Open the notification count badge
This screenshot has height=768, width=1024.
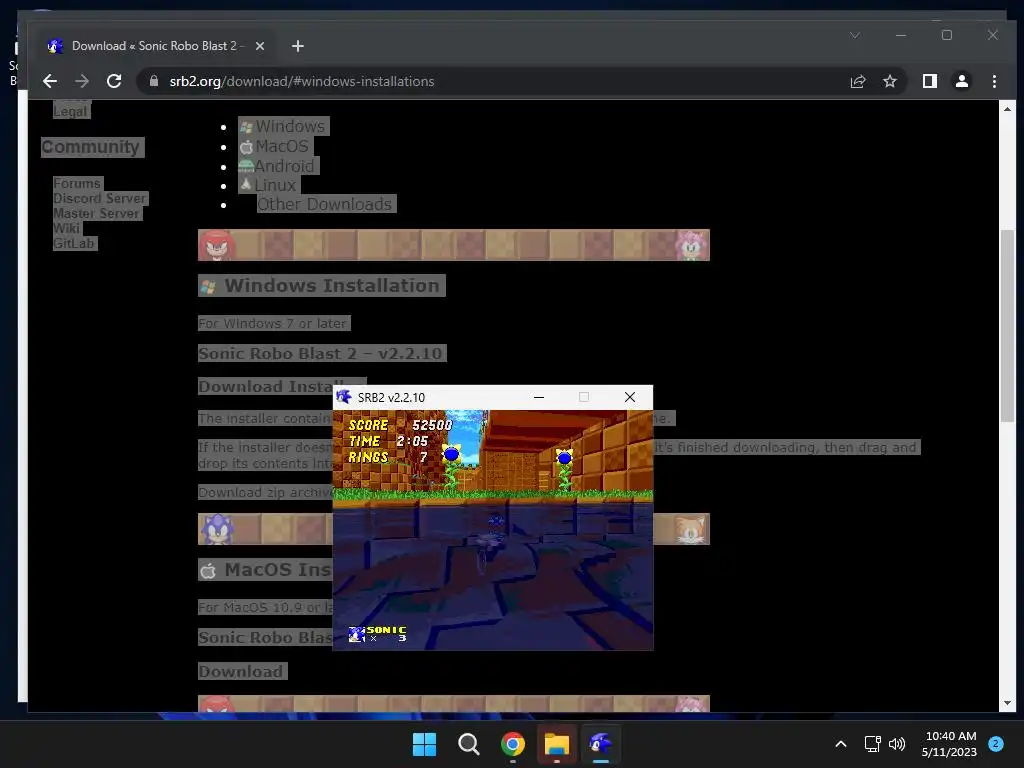tap(995, 743)
